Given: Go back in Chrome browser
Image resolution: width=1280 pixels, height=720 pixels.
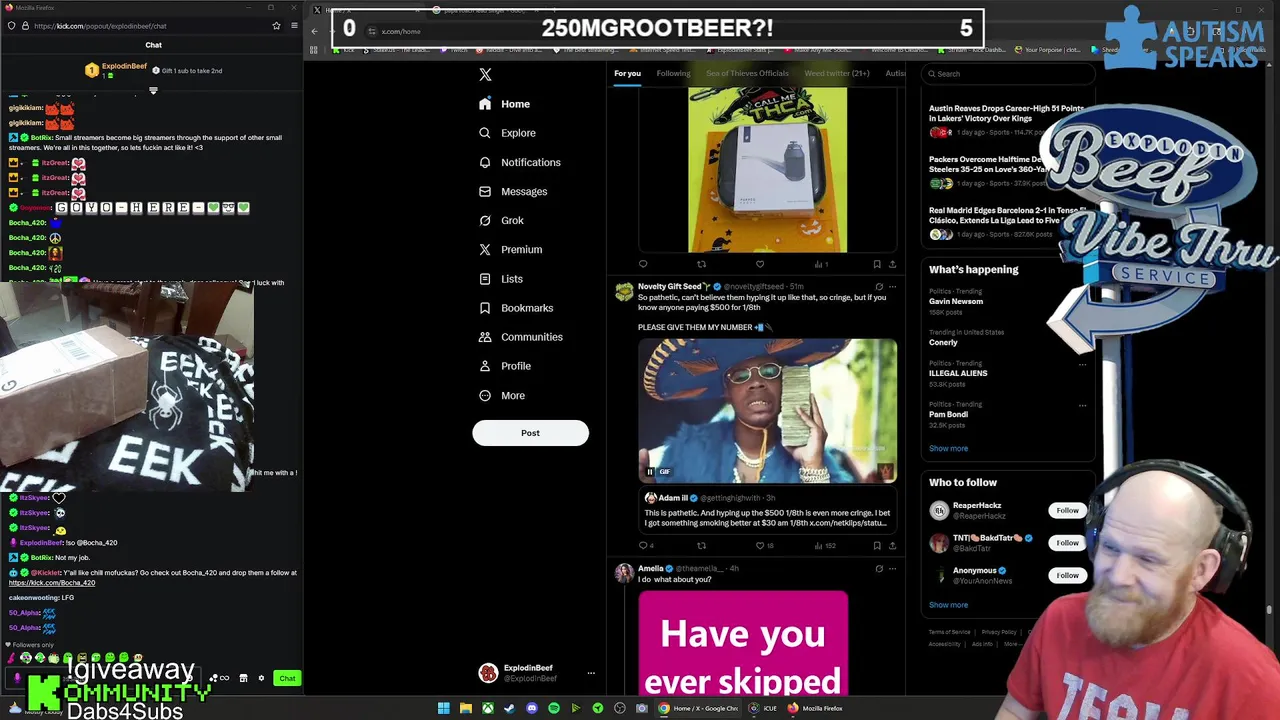Looking at the screenshot, I should 315,31.
